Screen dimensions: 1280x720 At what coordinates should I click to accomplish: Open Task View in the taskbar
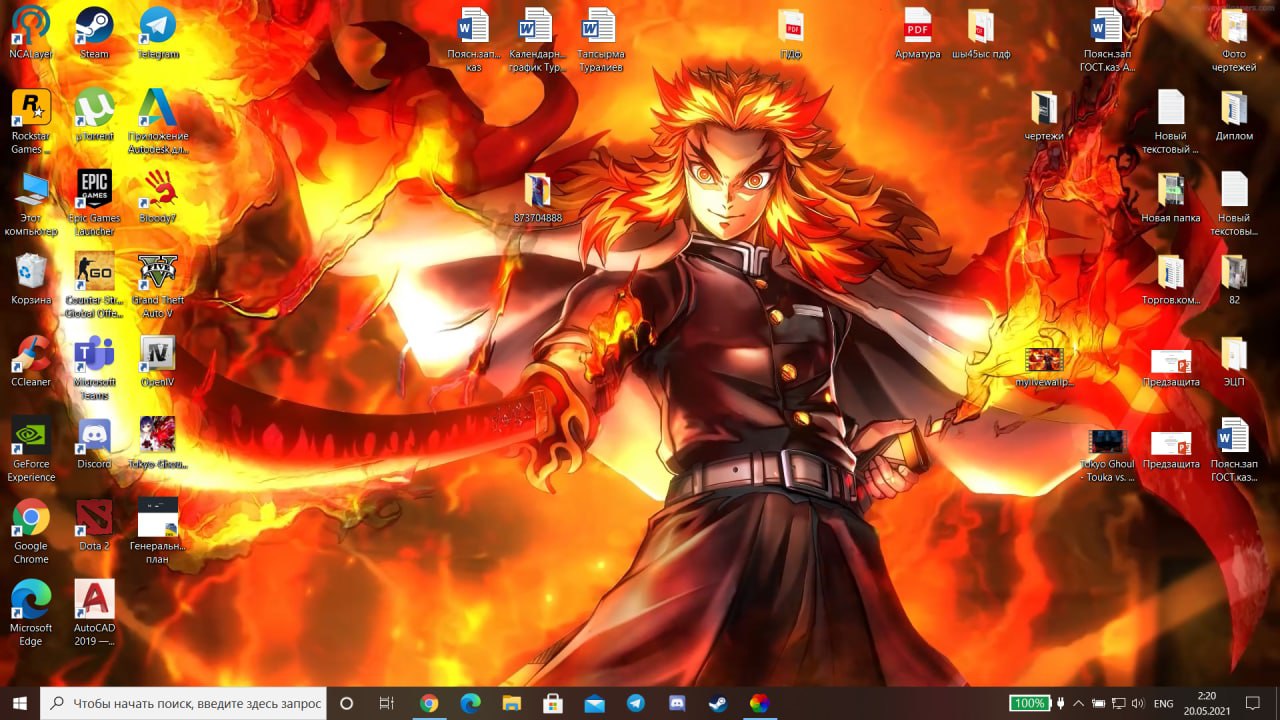point(387,703)
